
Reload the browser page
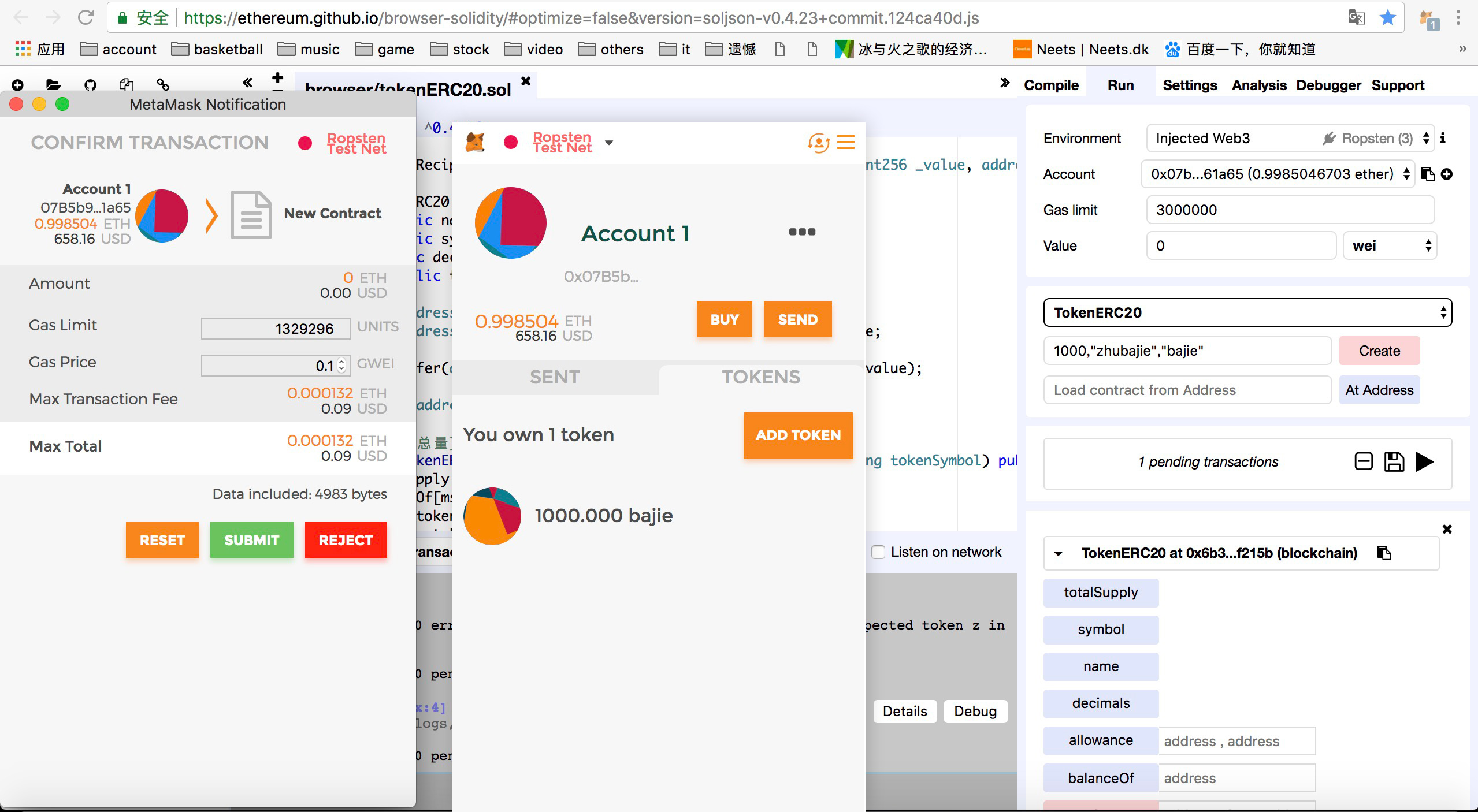pos(86,17)
